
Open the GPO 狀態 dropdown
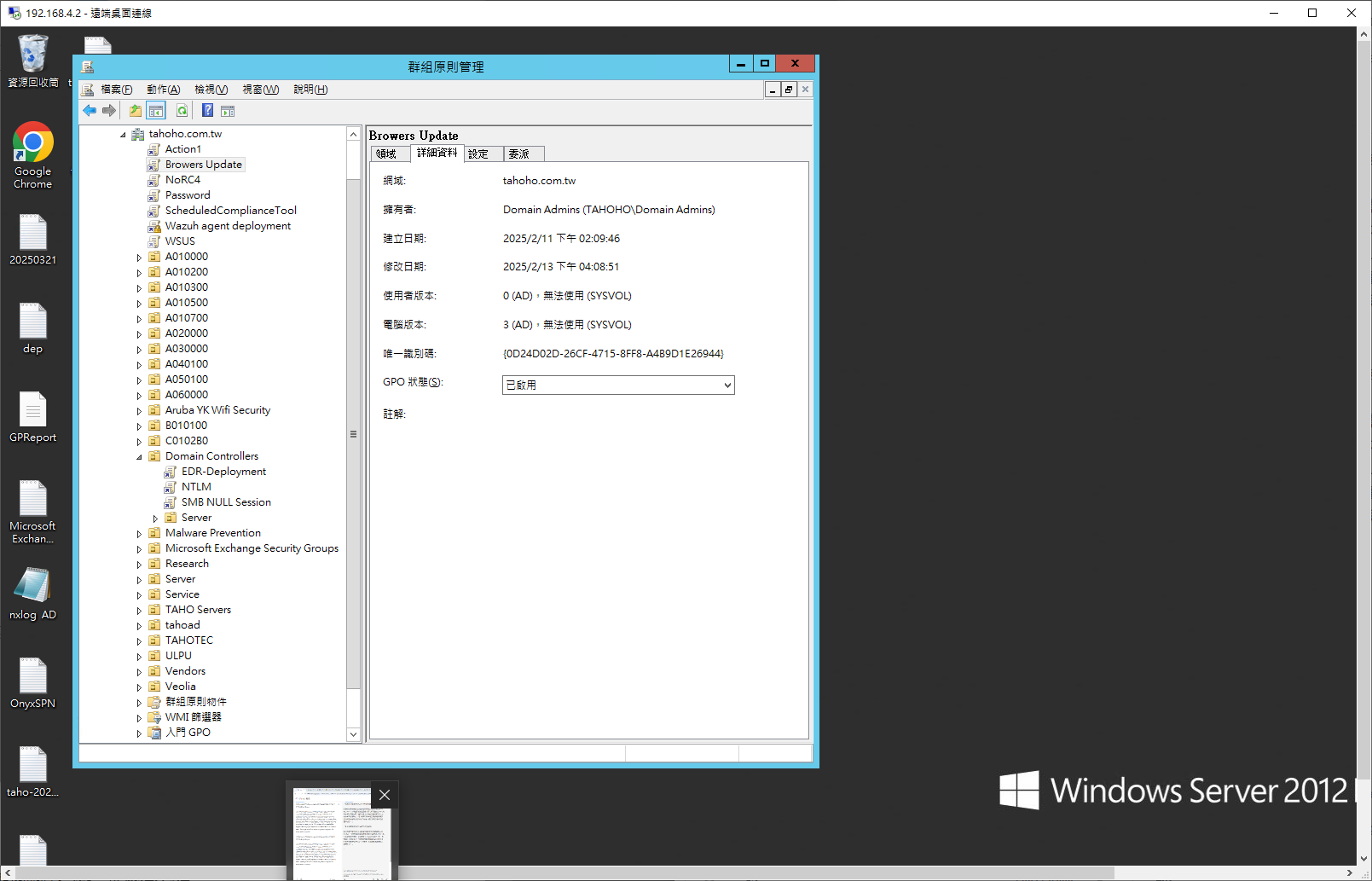click(x=618, y=385)
